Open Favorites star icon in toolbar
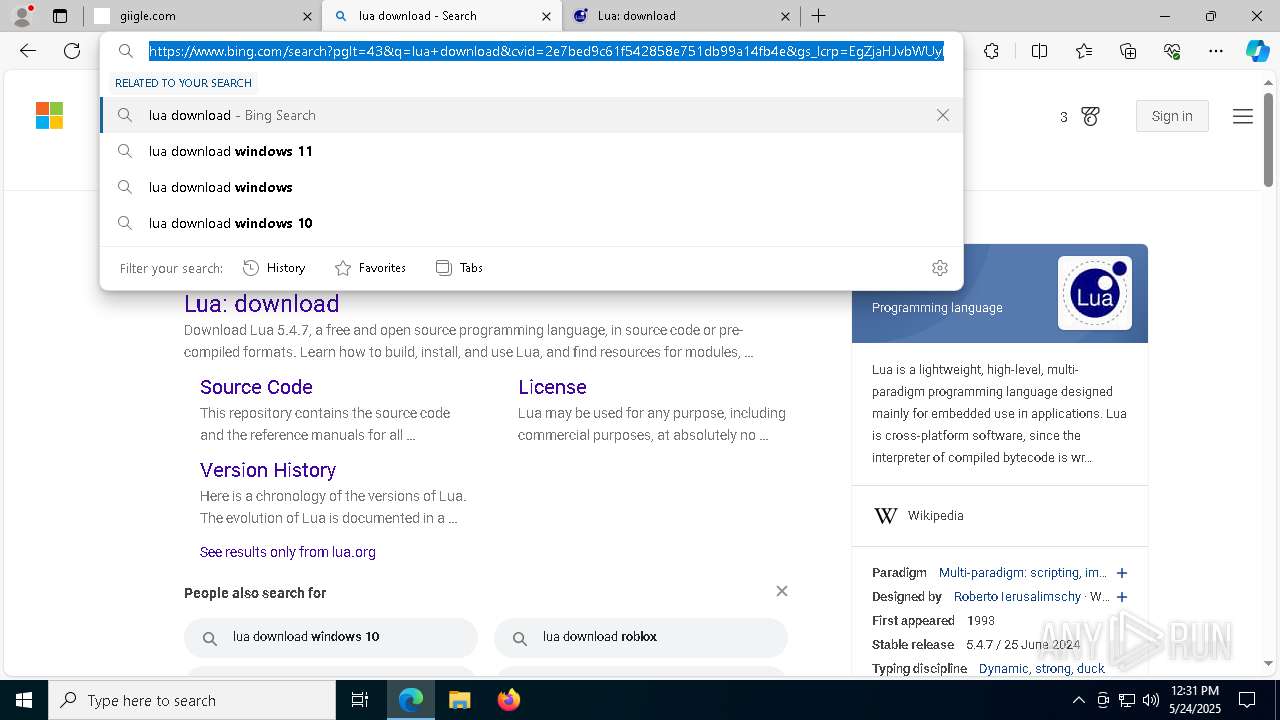Screen dimensions: 1280x720 [1084, 51]
